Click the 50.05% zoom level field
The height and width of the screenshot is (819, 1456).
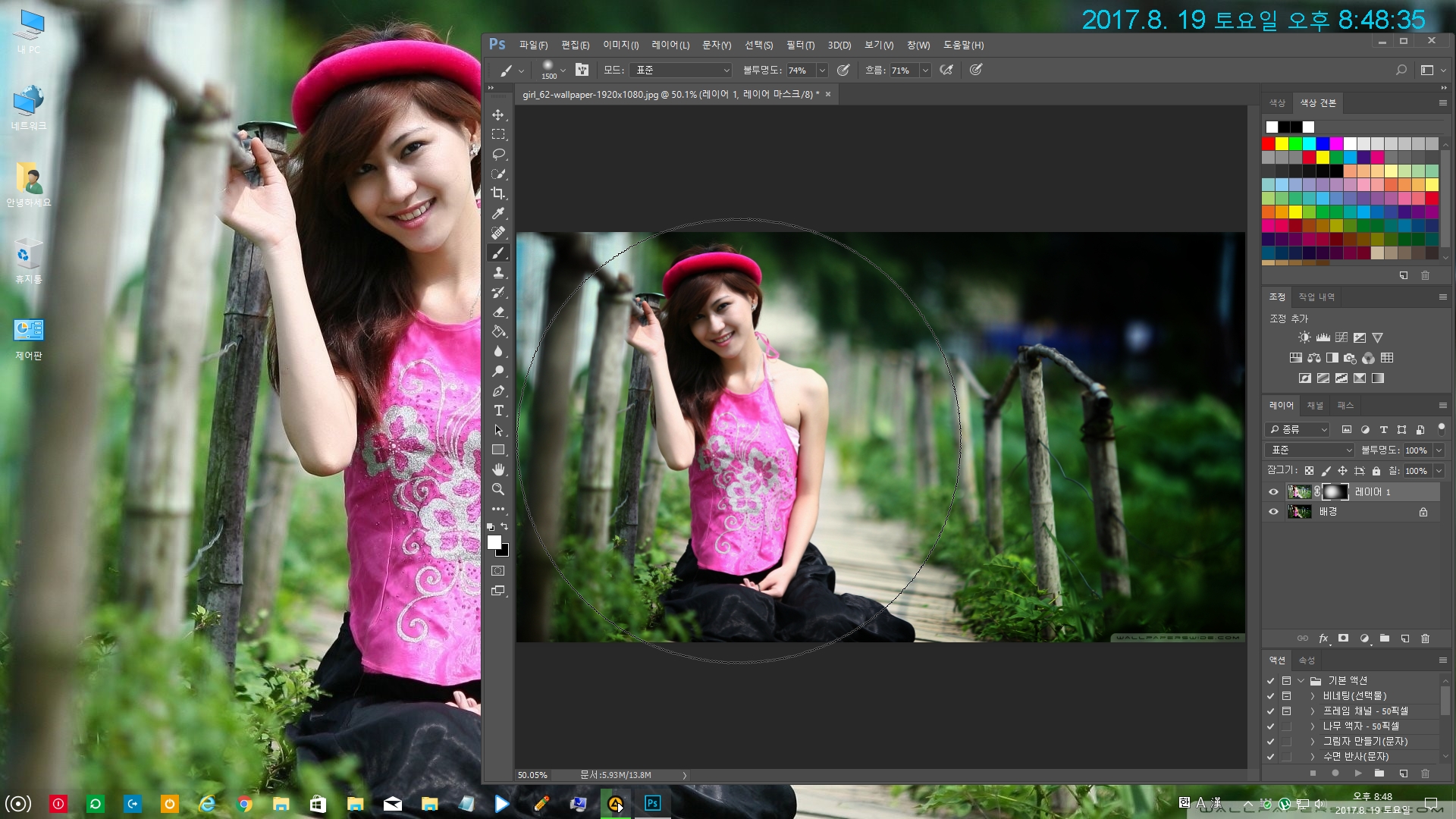(532, 775)
